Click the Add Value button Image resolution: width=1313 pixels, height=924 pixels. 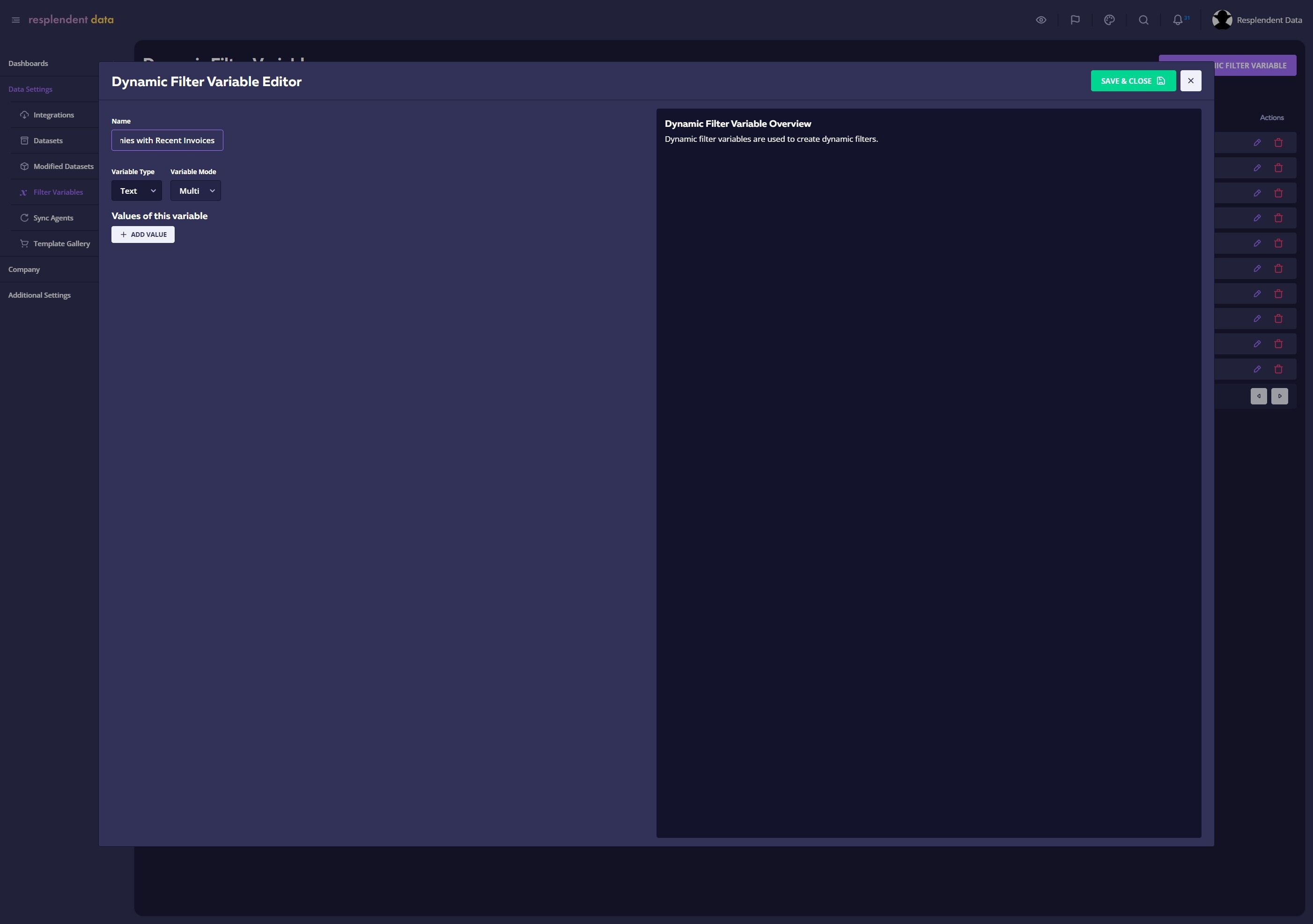[x=143, y=235]
